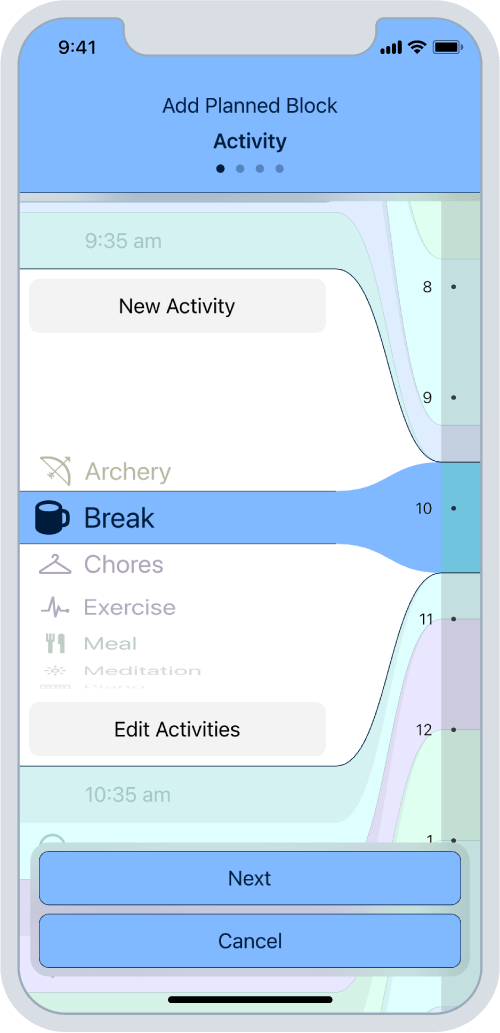Jump to the third page indicator dot

(x=260, y=169)
